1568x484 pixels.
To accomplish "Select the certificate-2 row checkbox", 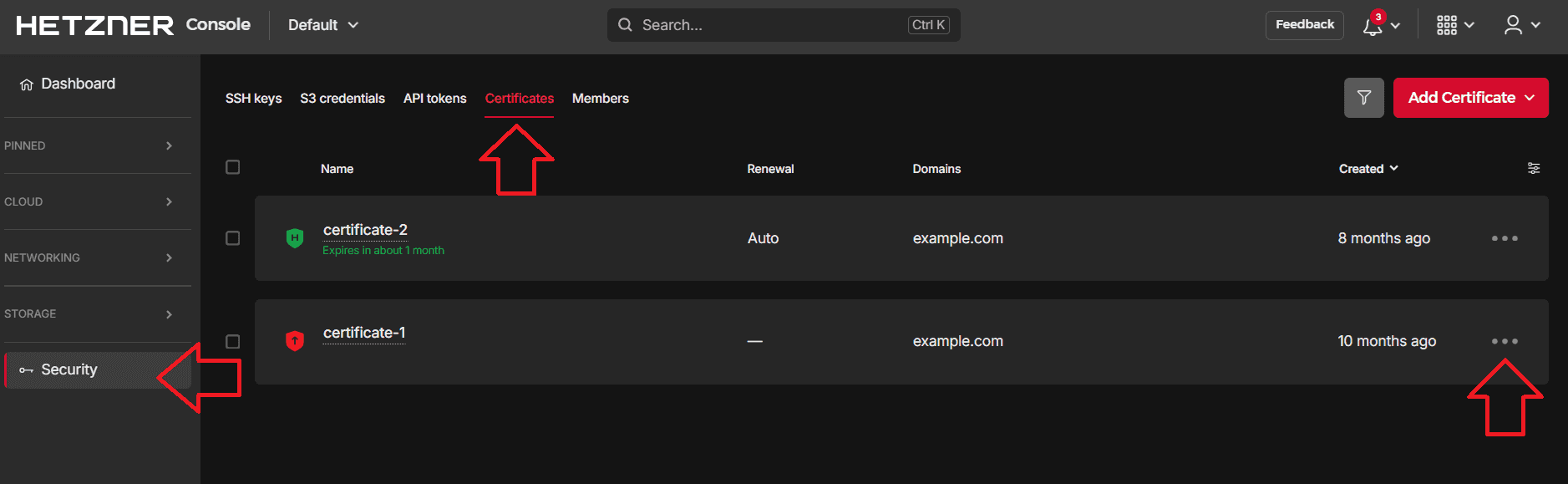I will point(233,238).
